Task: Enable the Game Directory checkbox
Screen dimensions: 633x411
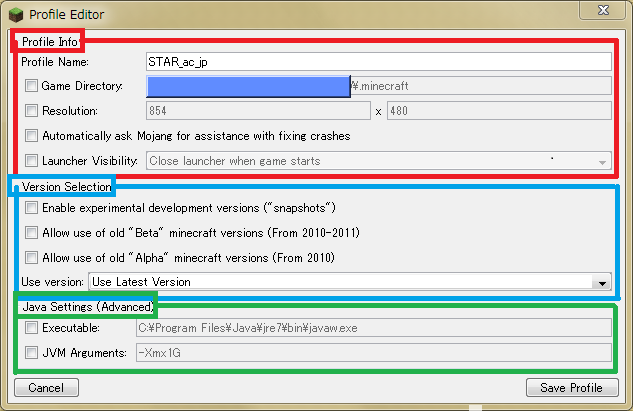Action: pyautogui.click(x=32, y=86)
